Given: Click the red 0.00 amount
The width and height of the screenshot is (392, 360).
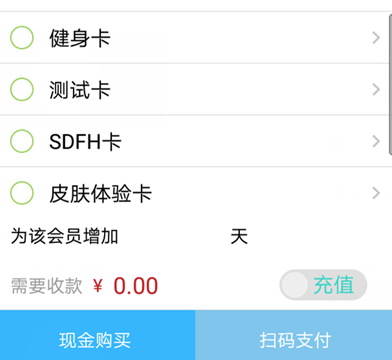Looking at the screenshot, I should click(x=136, y=286).
